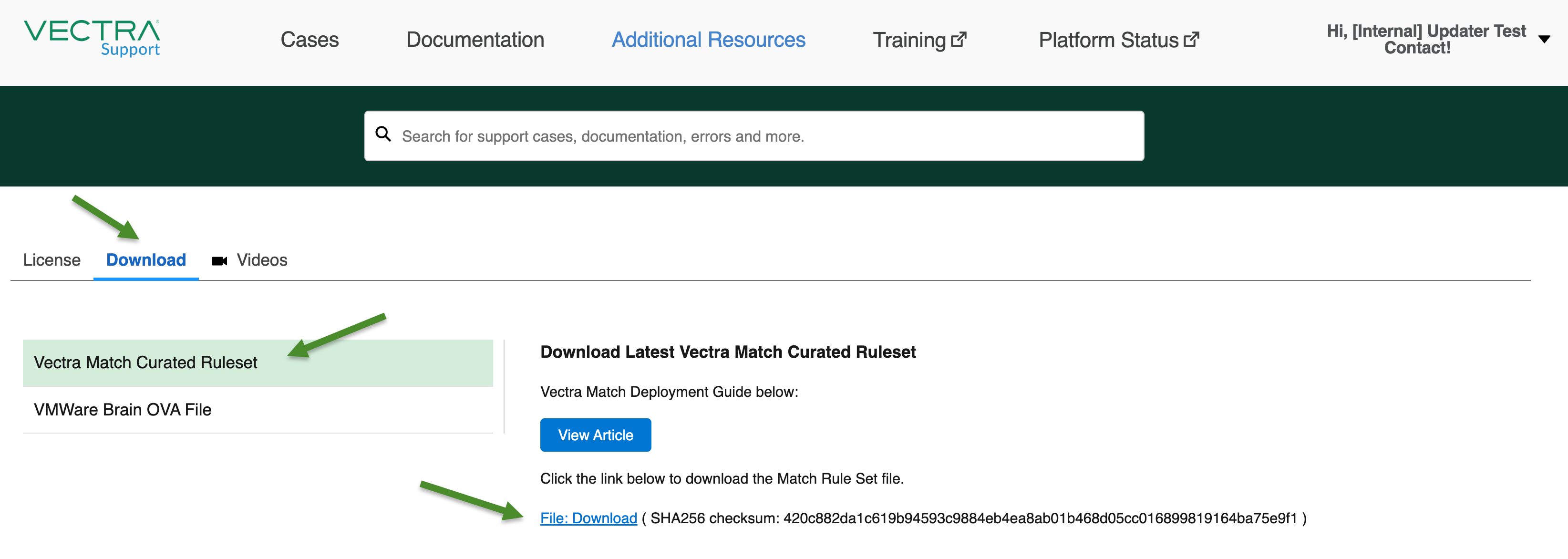Click the external link icon beside Platform Status
This screenshot has width=1568, height=559.
point(1191,40)
